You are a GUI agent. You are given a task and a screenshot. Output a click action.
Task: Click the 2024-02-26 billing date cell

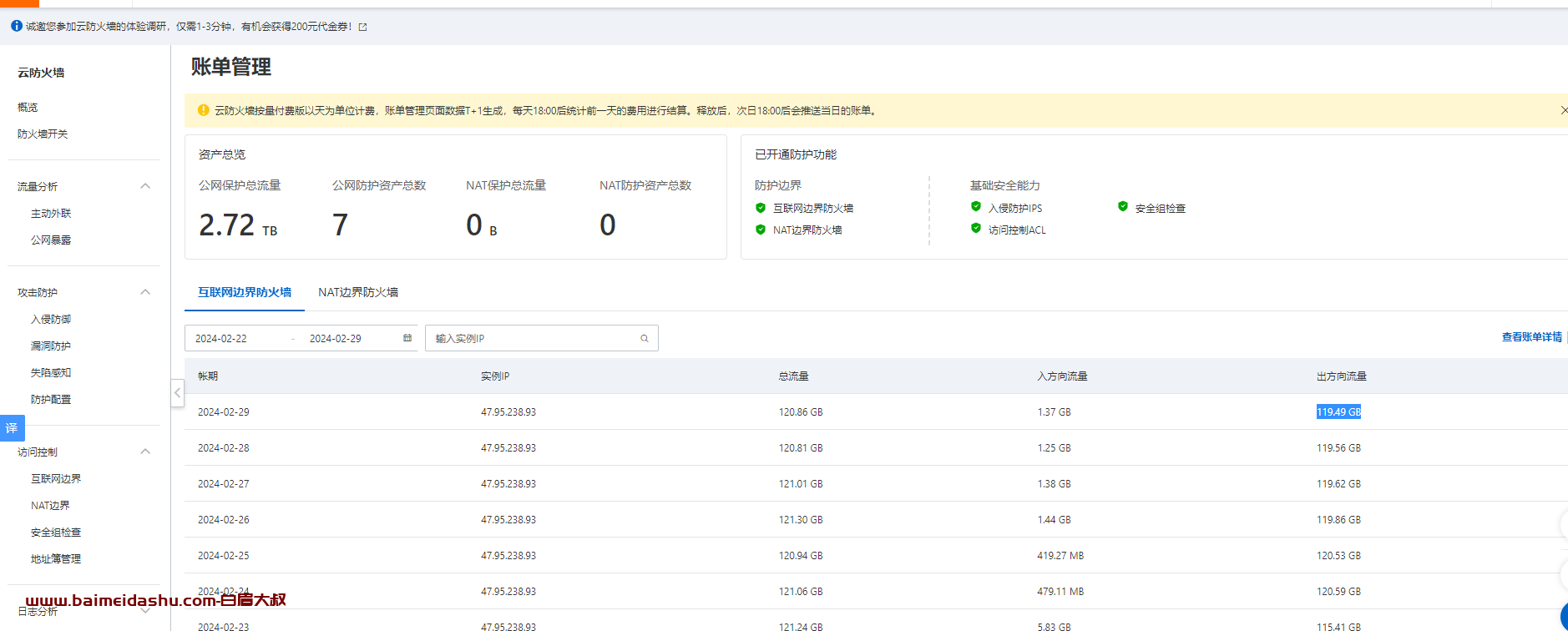click(224, 520)
